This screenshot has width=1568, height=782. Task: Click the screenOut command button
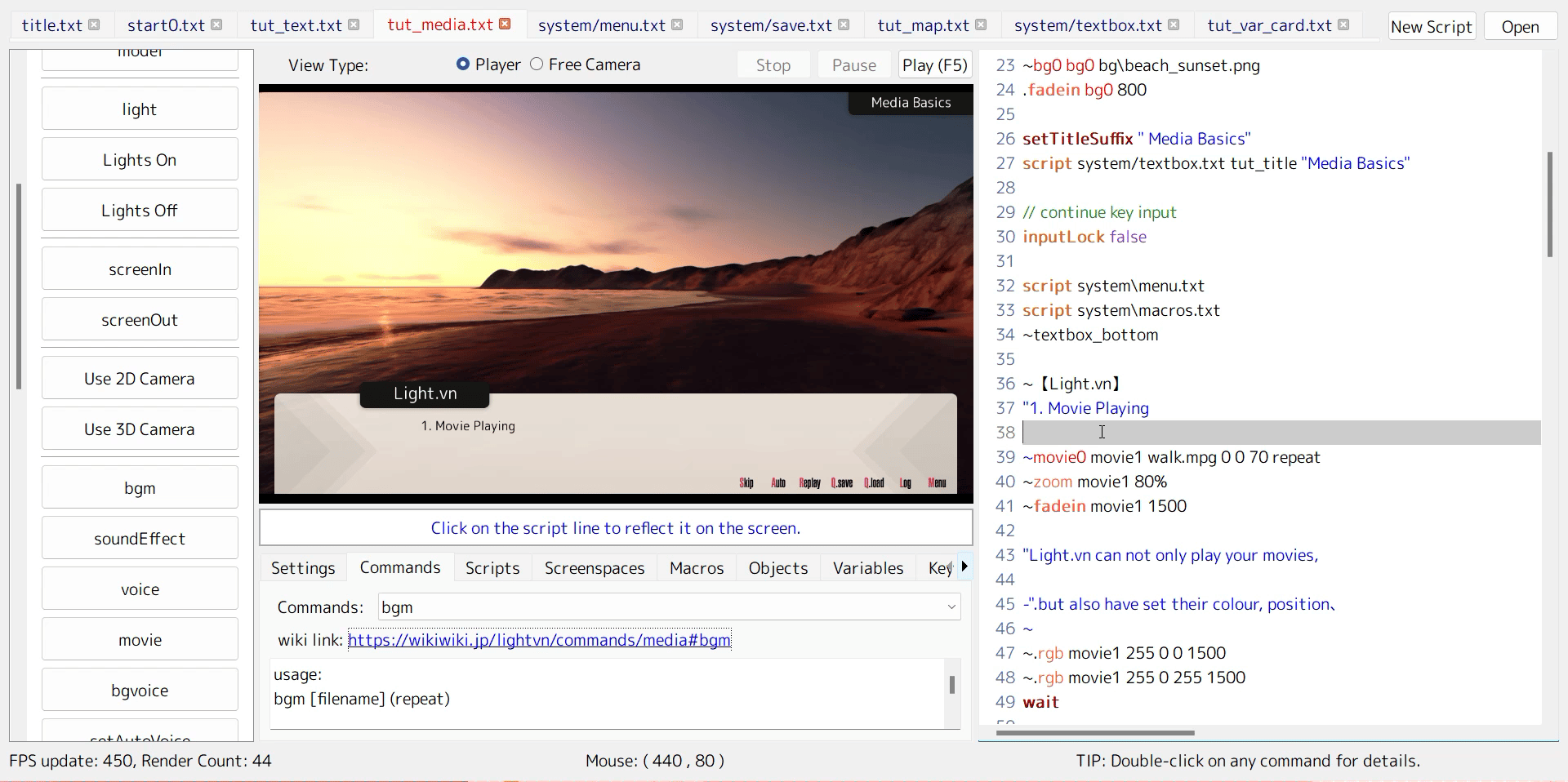140,319
